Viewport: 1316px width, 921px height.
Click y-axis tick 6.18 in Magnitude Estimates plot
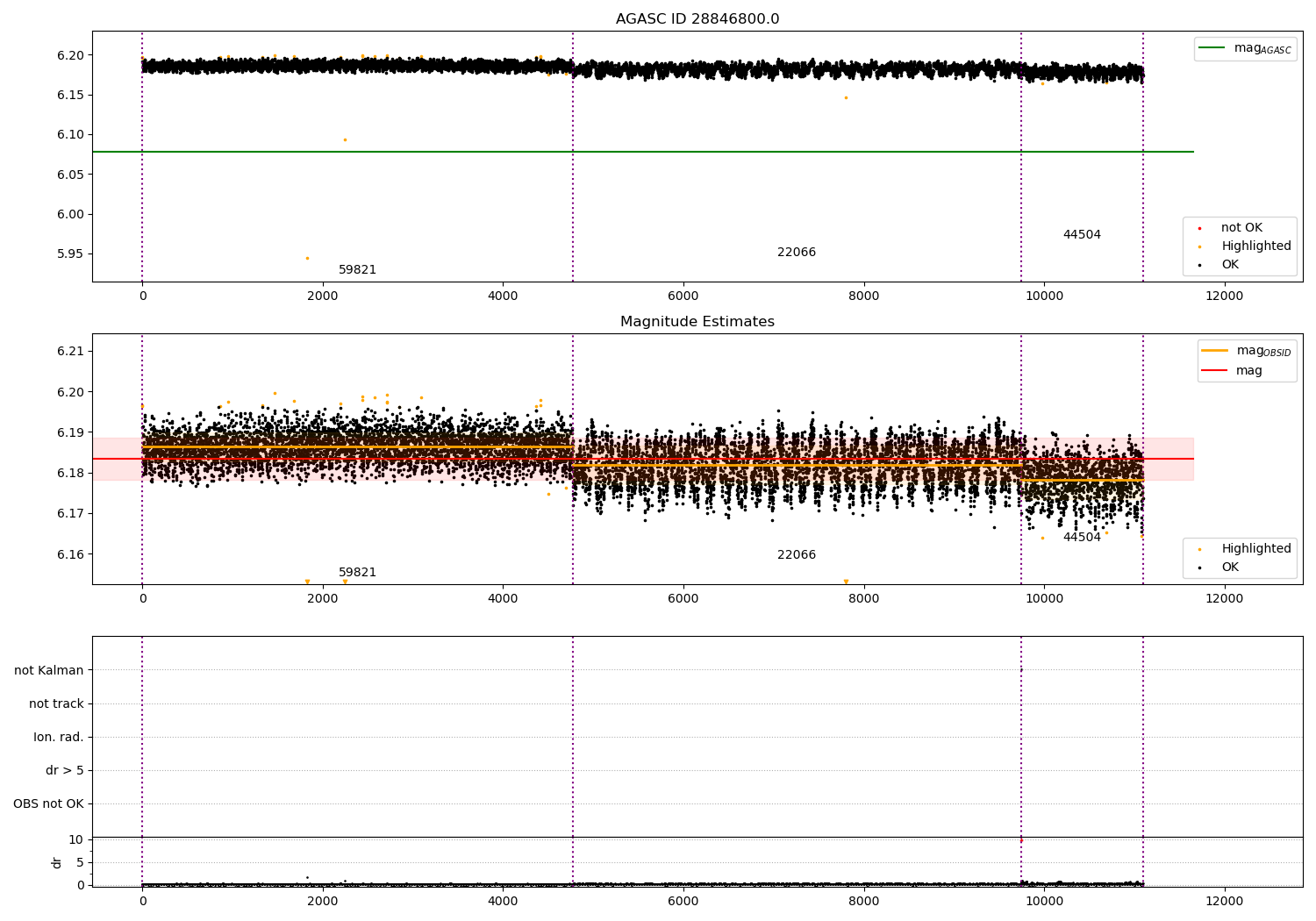pyautogui.click(x=69, y=474)
